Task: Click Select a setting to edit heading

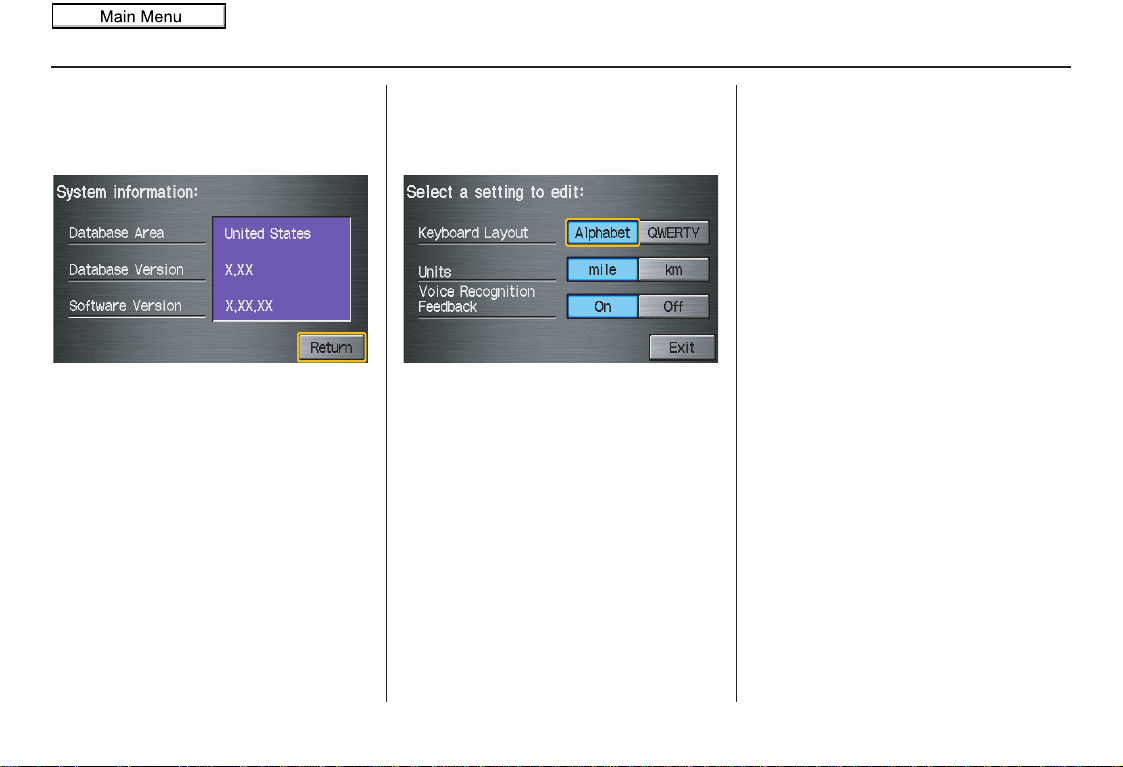Action: [x=495, y=192]
